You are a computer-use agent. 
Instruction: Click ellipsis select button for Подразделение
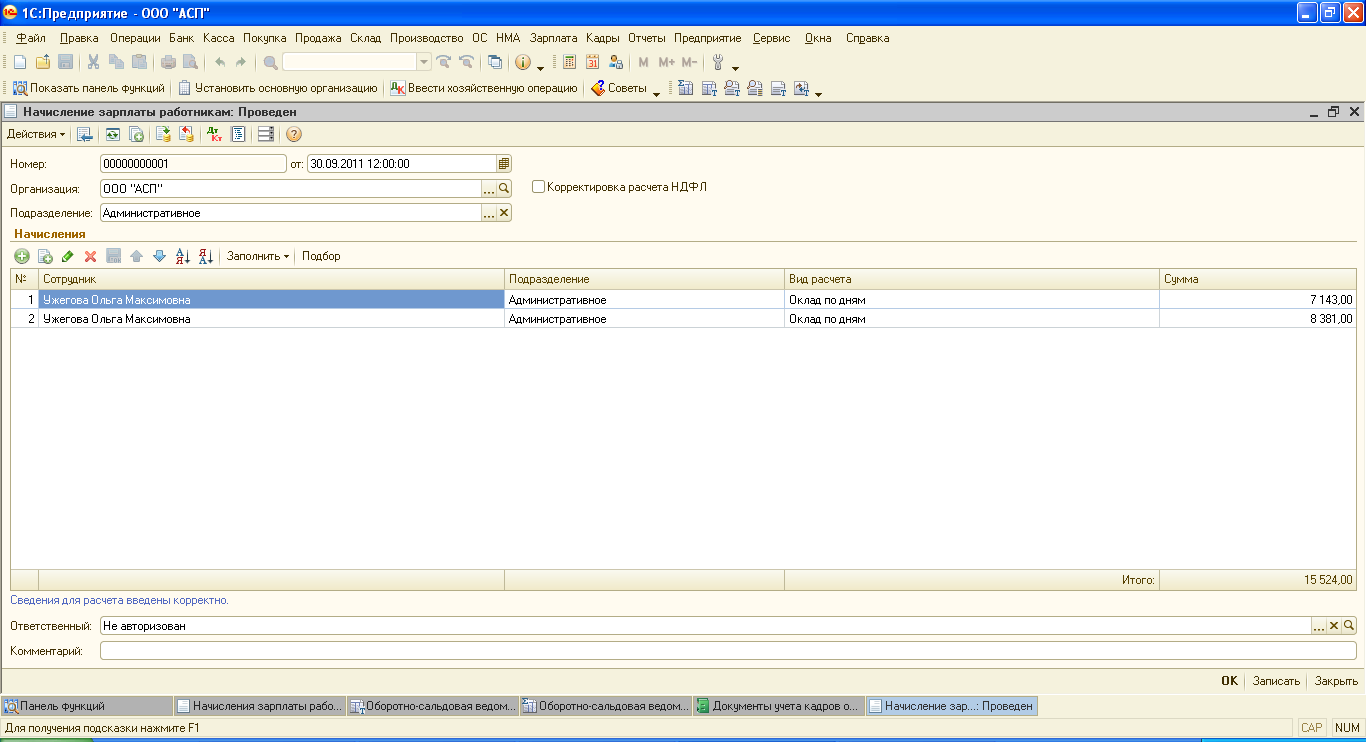coord(489,213)
